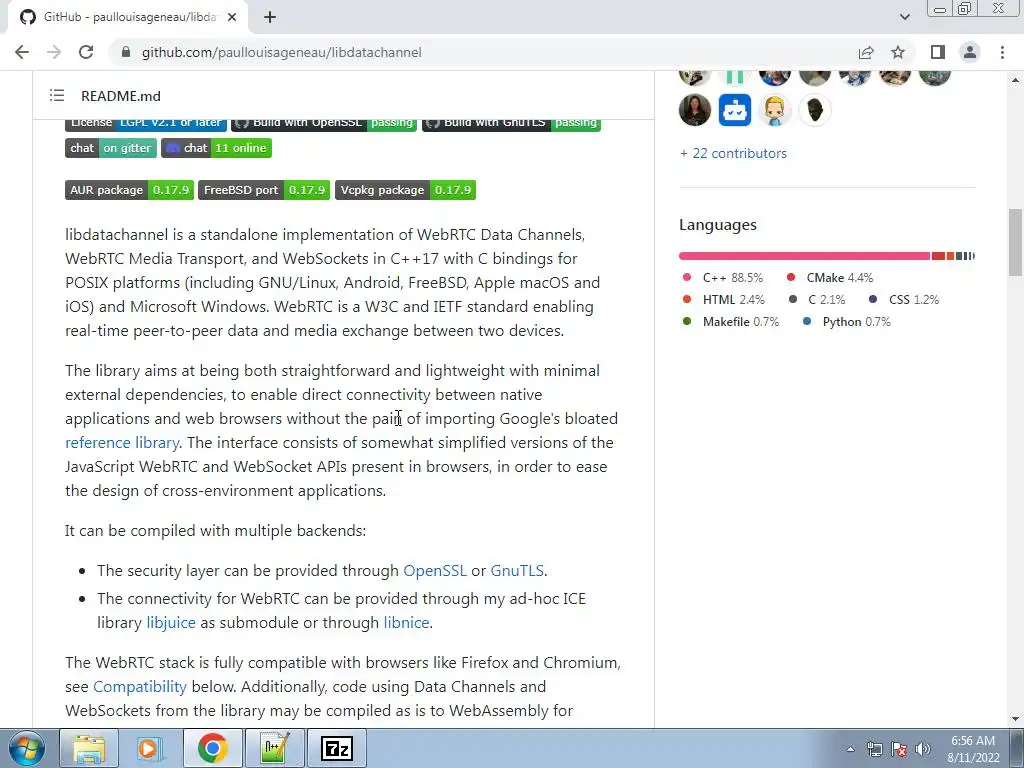Click the CMake 4.4% language entry
Viewport: 1024px width, 768px height.
(829, 278)
